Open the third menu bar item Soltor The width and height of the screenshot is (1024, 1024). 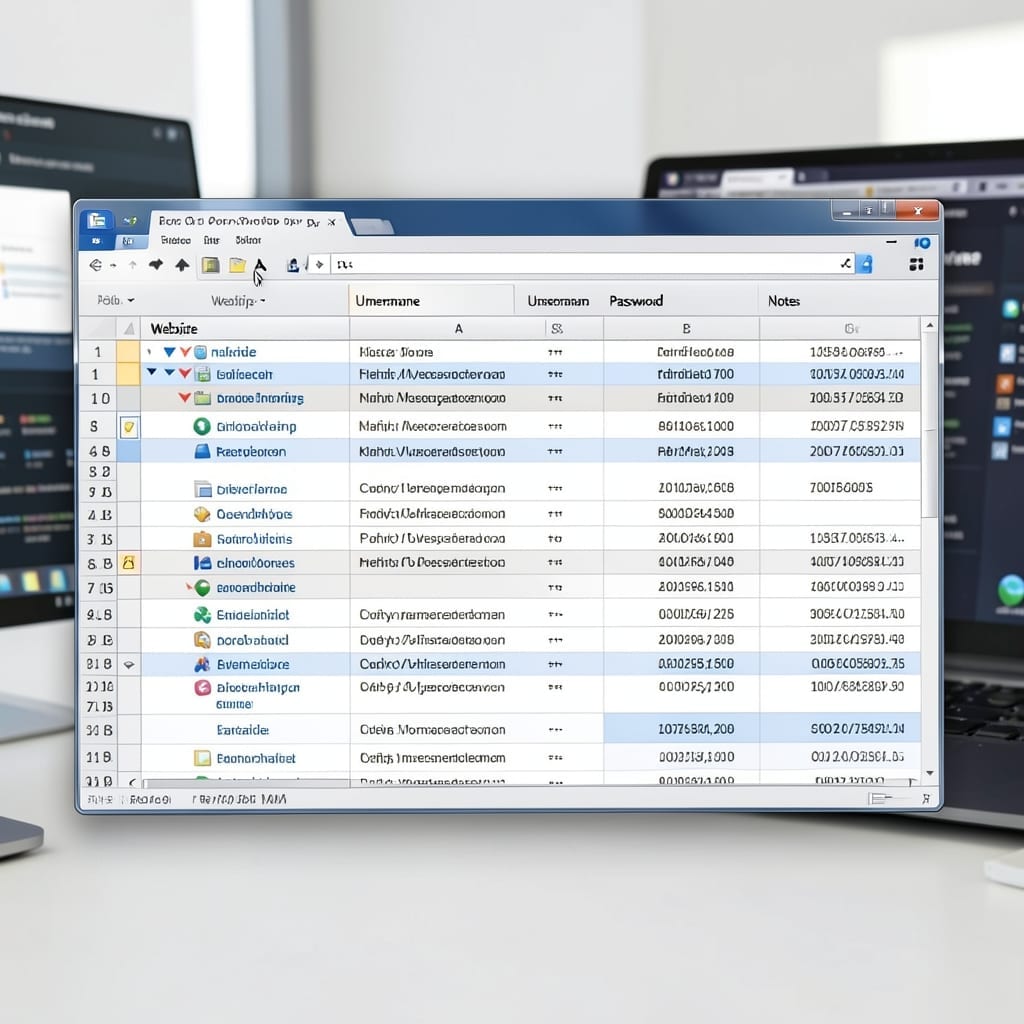point(248,240)
